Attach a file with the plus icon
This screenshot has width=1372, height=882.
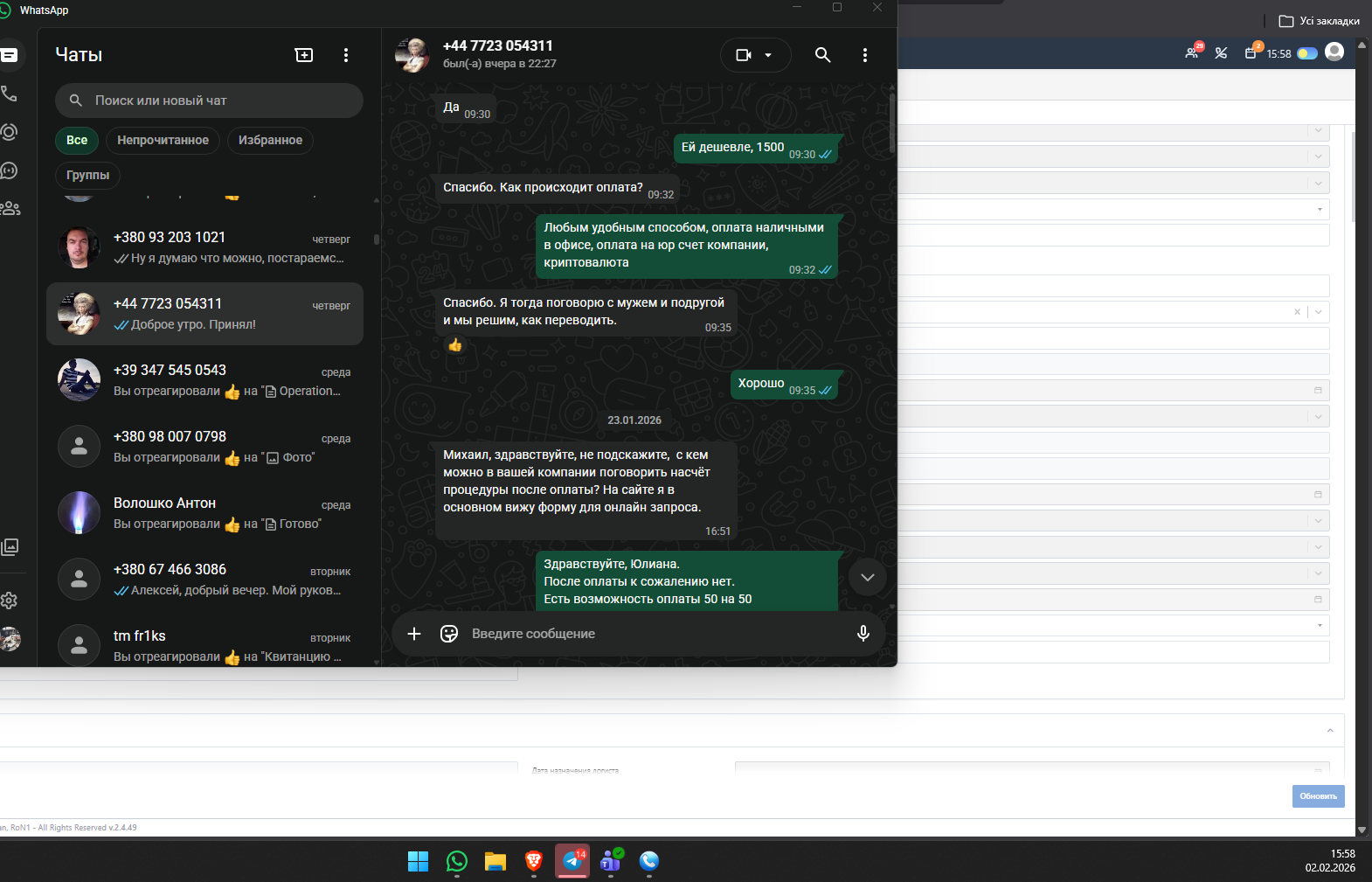[414, 634]
